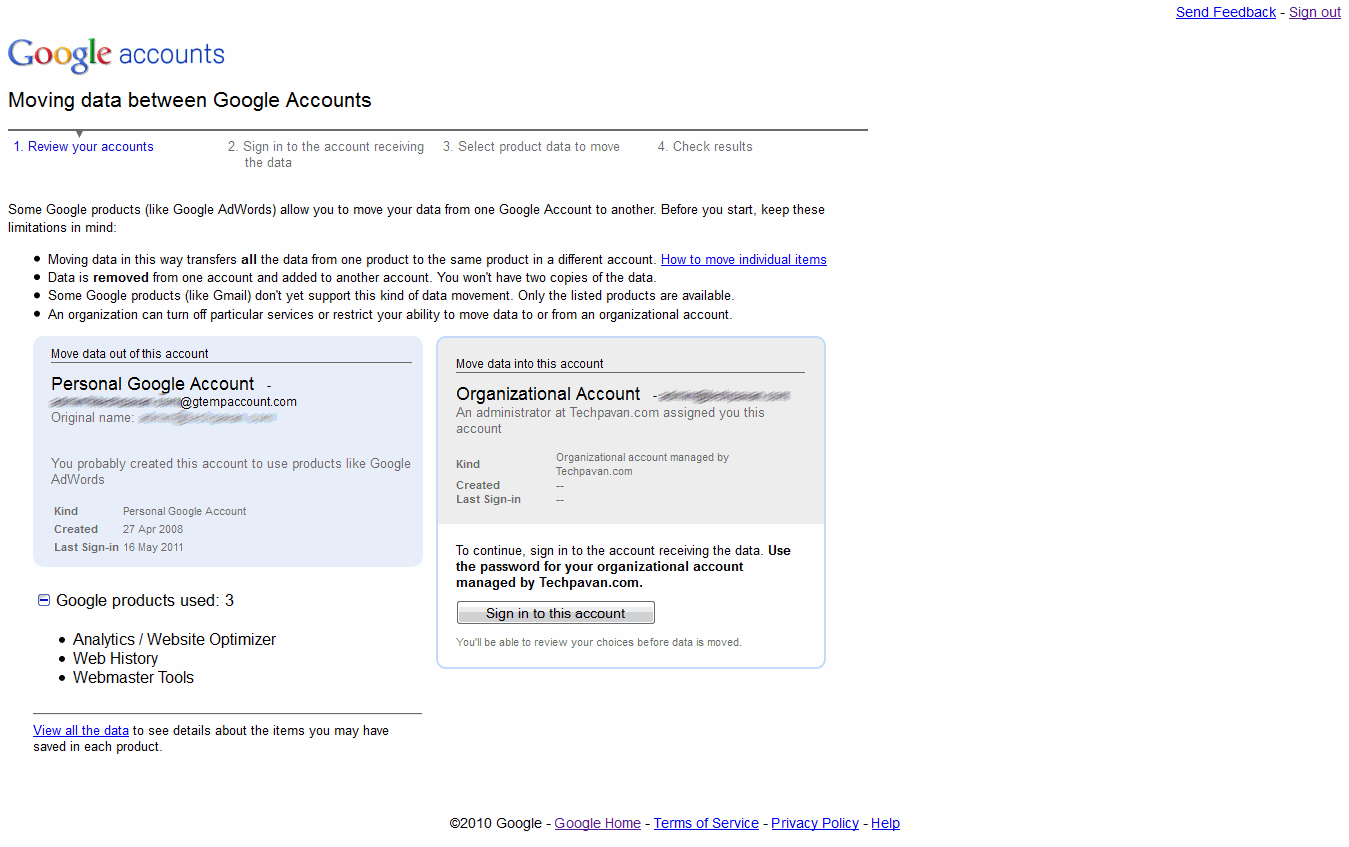
Task: Click the Created date 27 Apr 2008
Action: click(x=153, y=529)
